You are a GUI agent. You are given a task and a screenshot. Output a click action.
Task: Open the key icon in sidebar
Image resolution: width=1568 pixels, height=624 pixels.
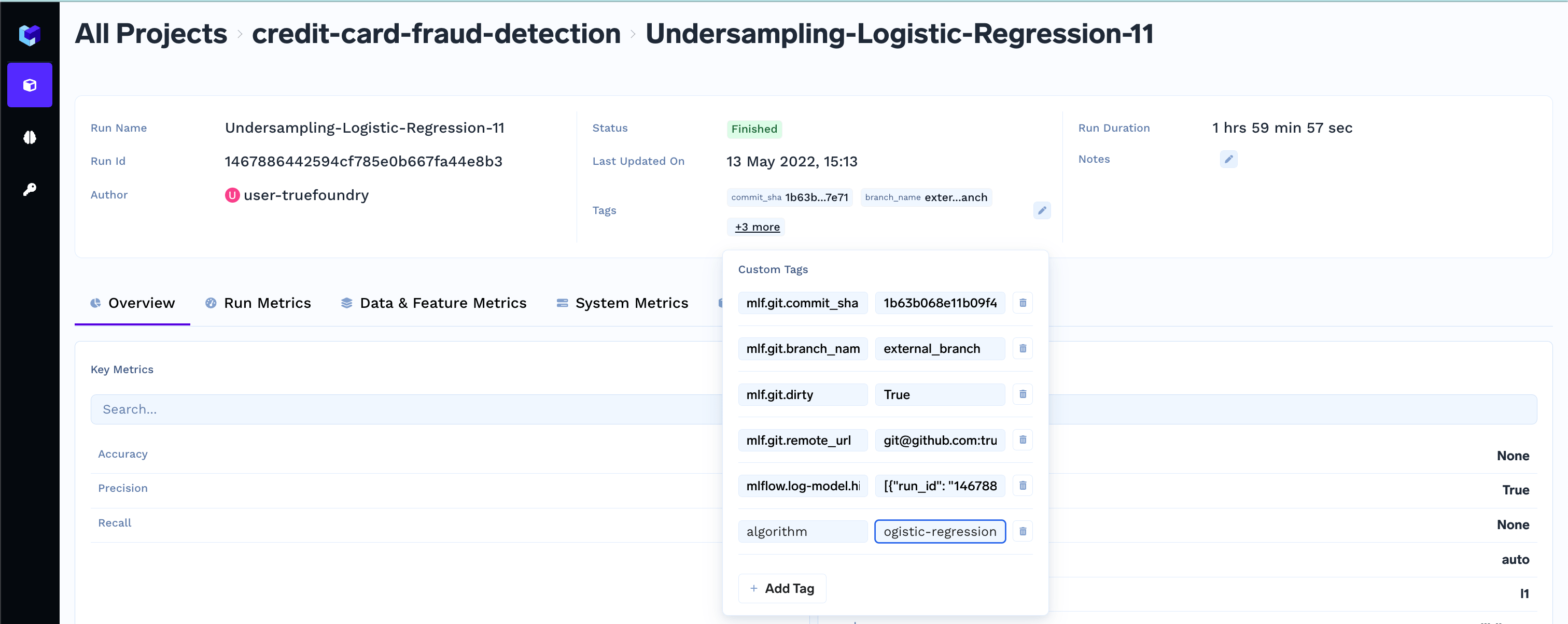coord(29,190)
